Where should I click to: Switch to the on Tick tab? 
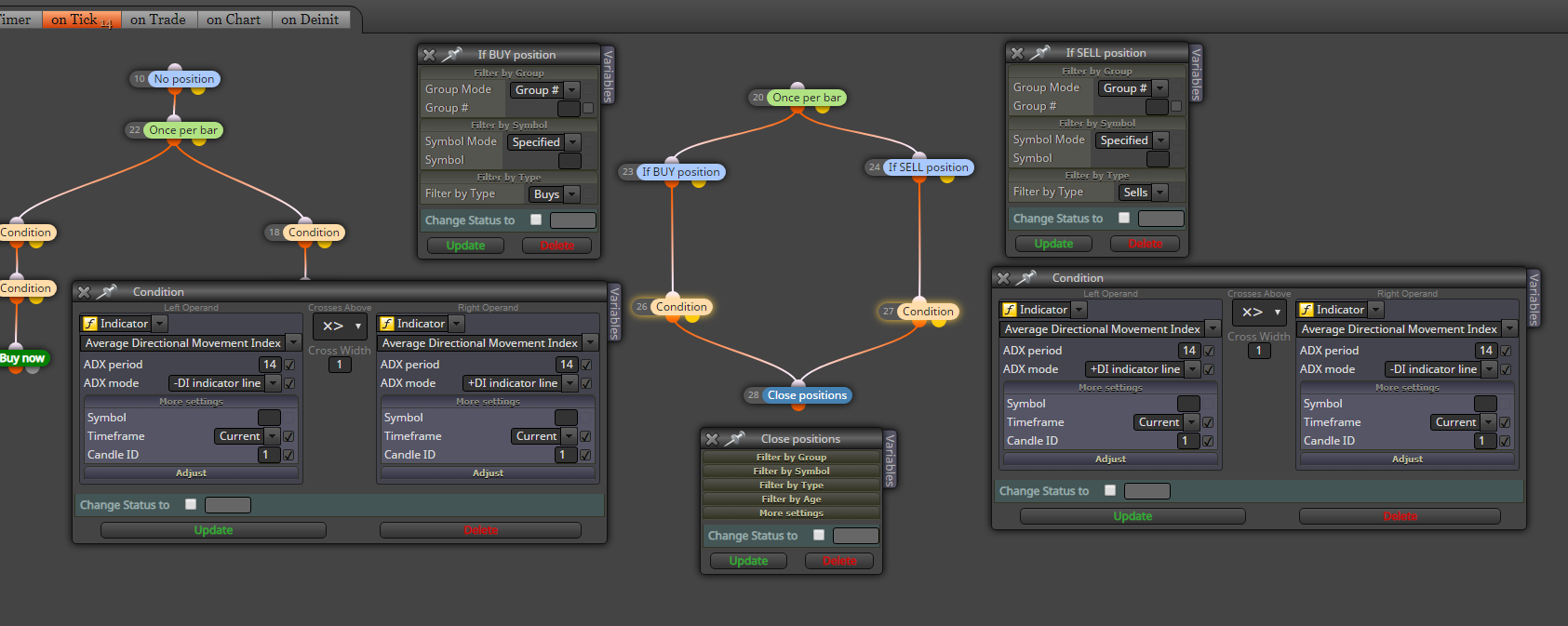tap(81, 20)
